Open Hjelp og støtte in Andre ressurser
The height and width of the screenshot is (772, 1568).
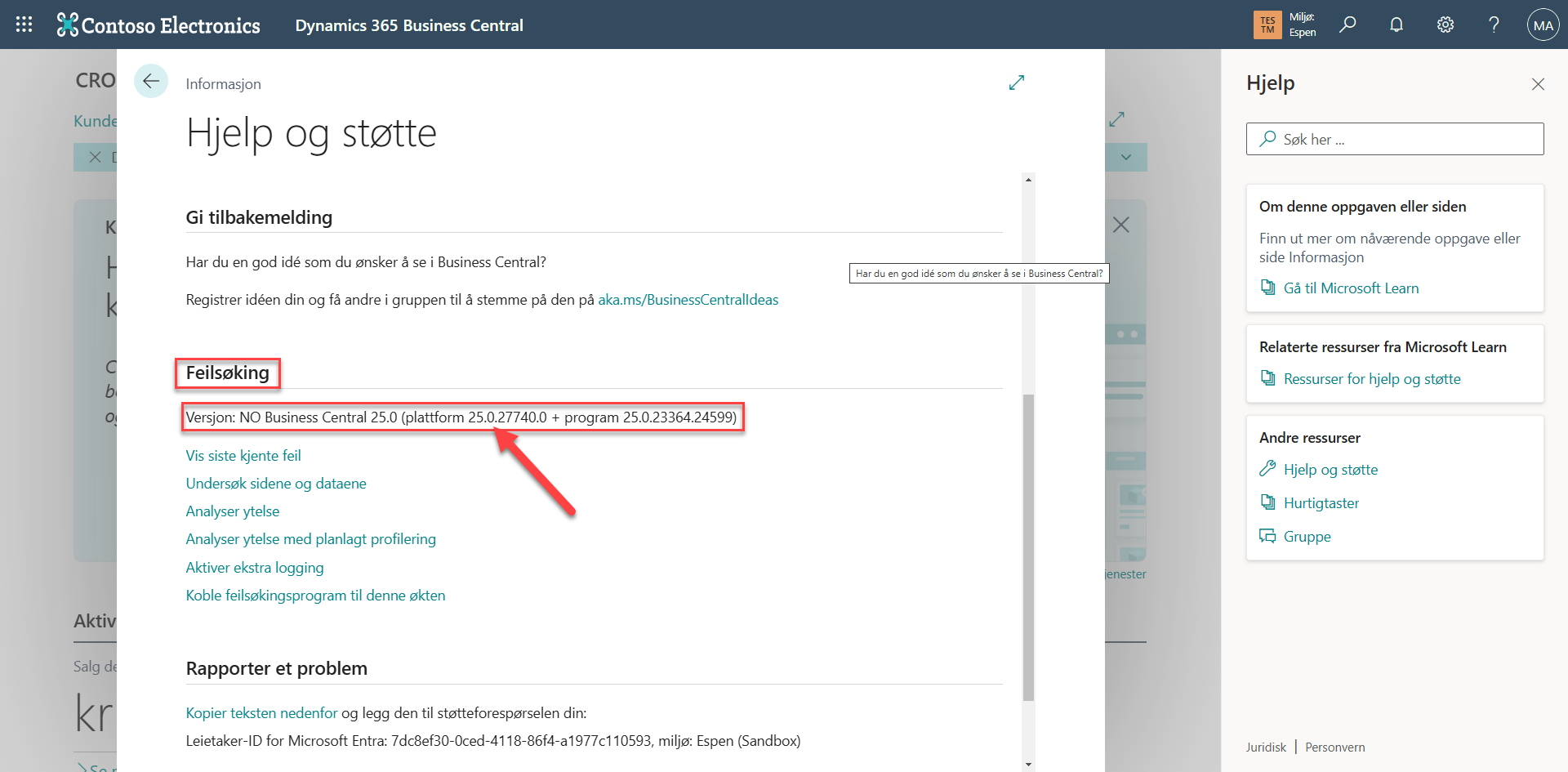coord(1330,470)
